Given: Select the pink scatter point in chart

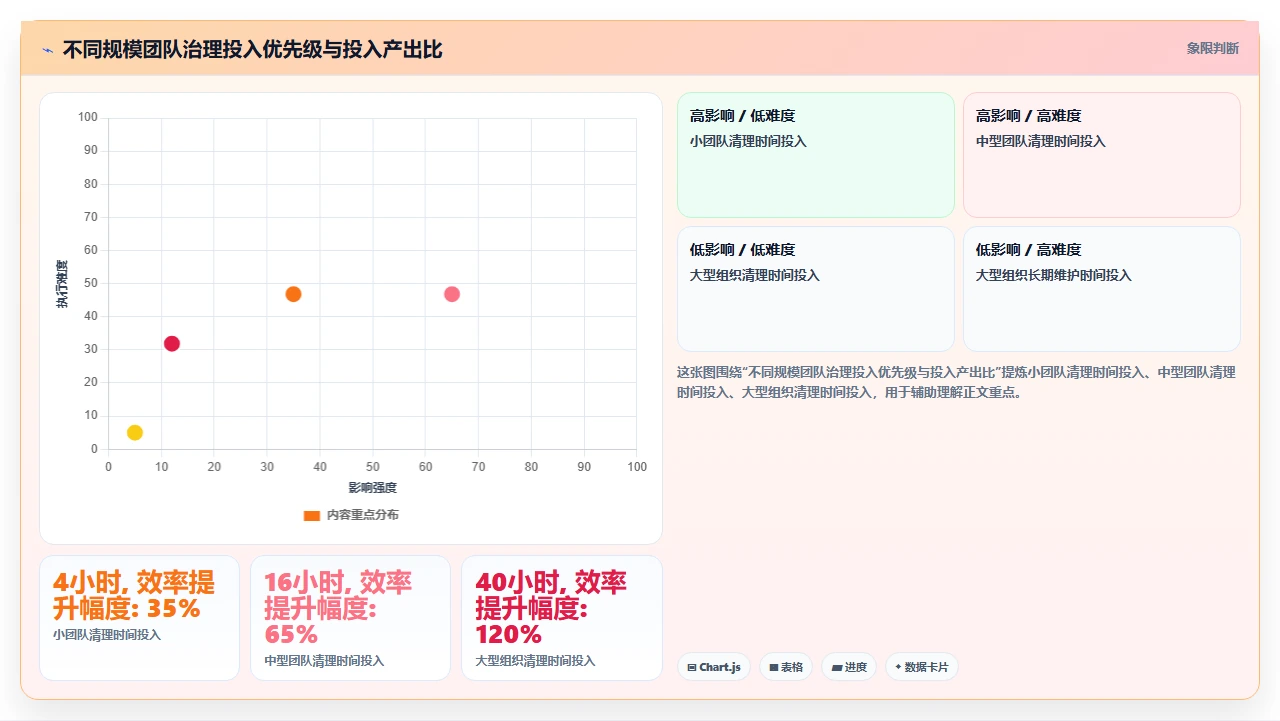Looking at the screenshot, I should click(452, 294).
